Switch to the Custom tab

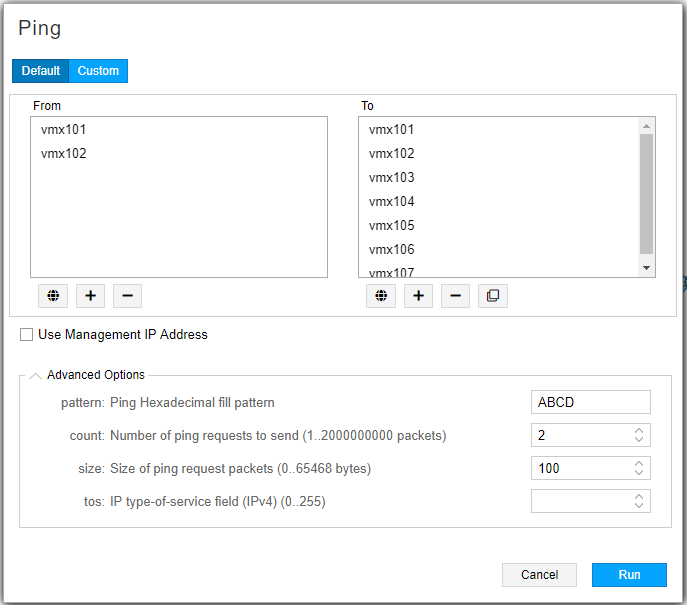pyautogui.click(x=98, y=71)
